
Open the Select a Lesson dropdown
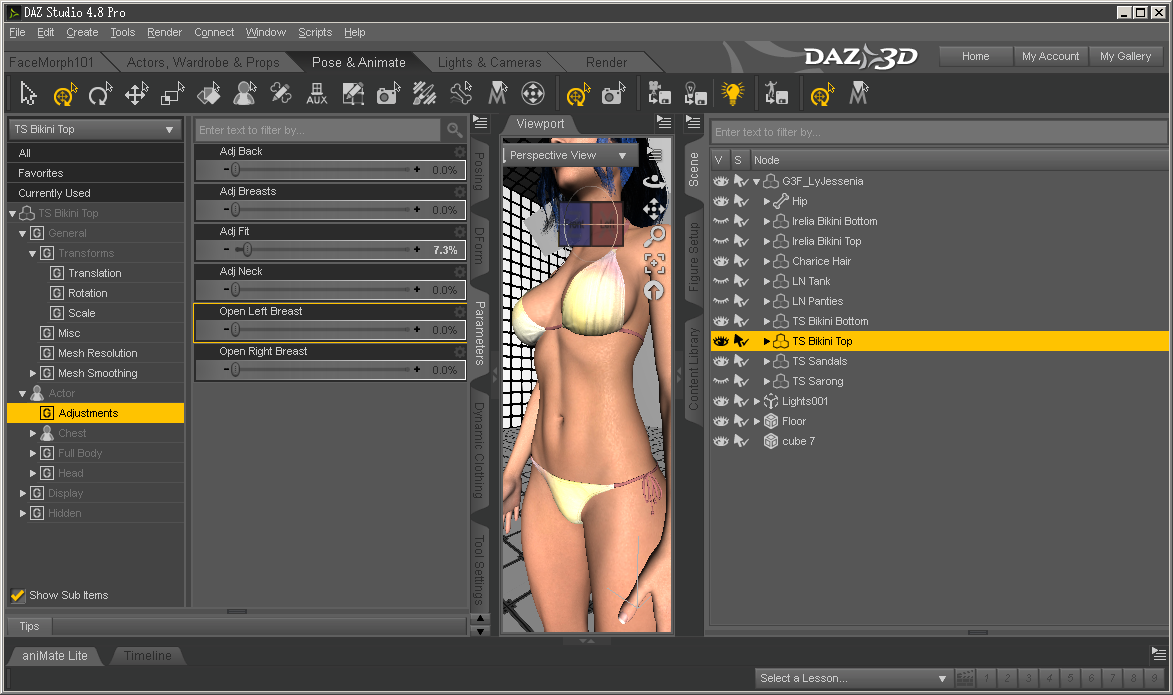point(853,679)
